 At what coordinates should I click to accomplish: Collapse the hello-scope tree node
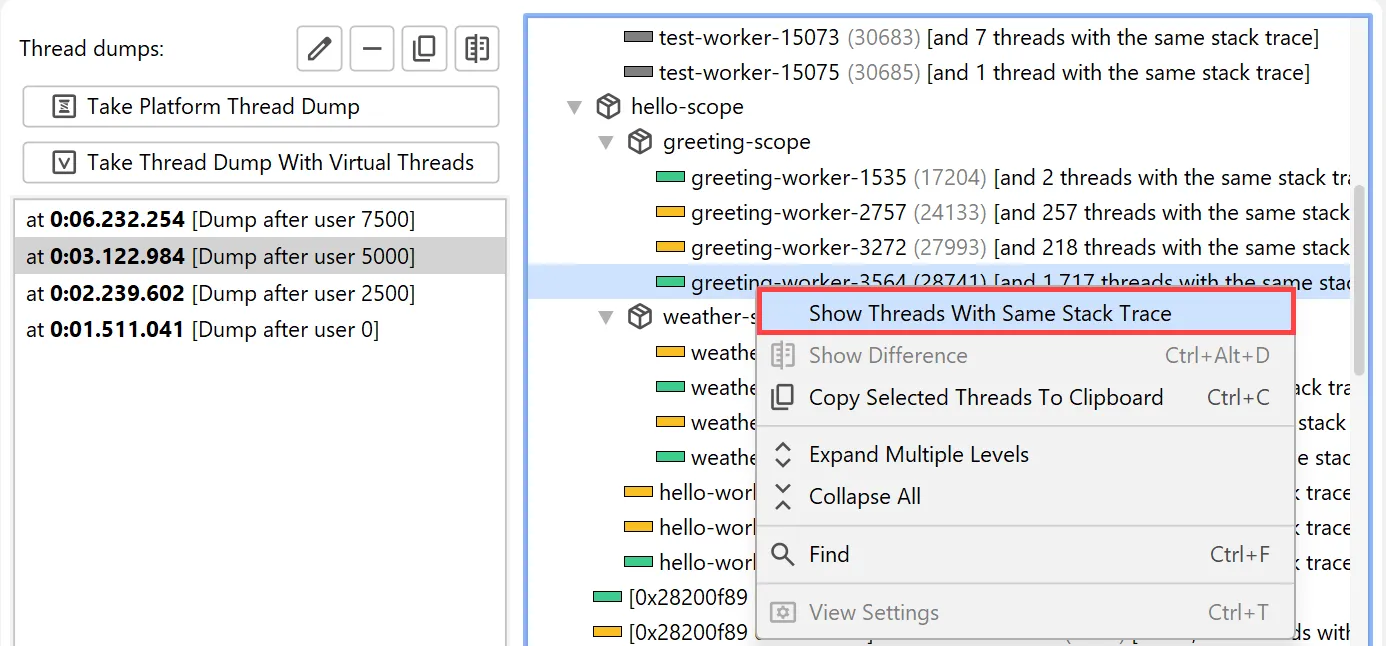pos(574,107)
